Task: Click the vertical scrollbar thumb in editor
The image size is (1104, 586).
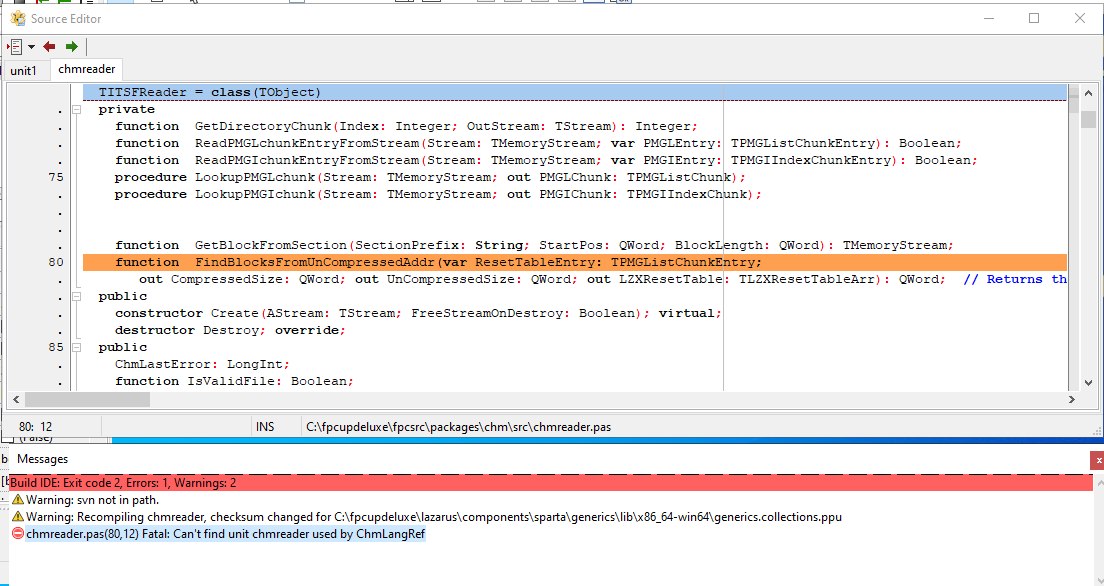Action: (1088, 119)
